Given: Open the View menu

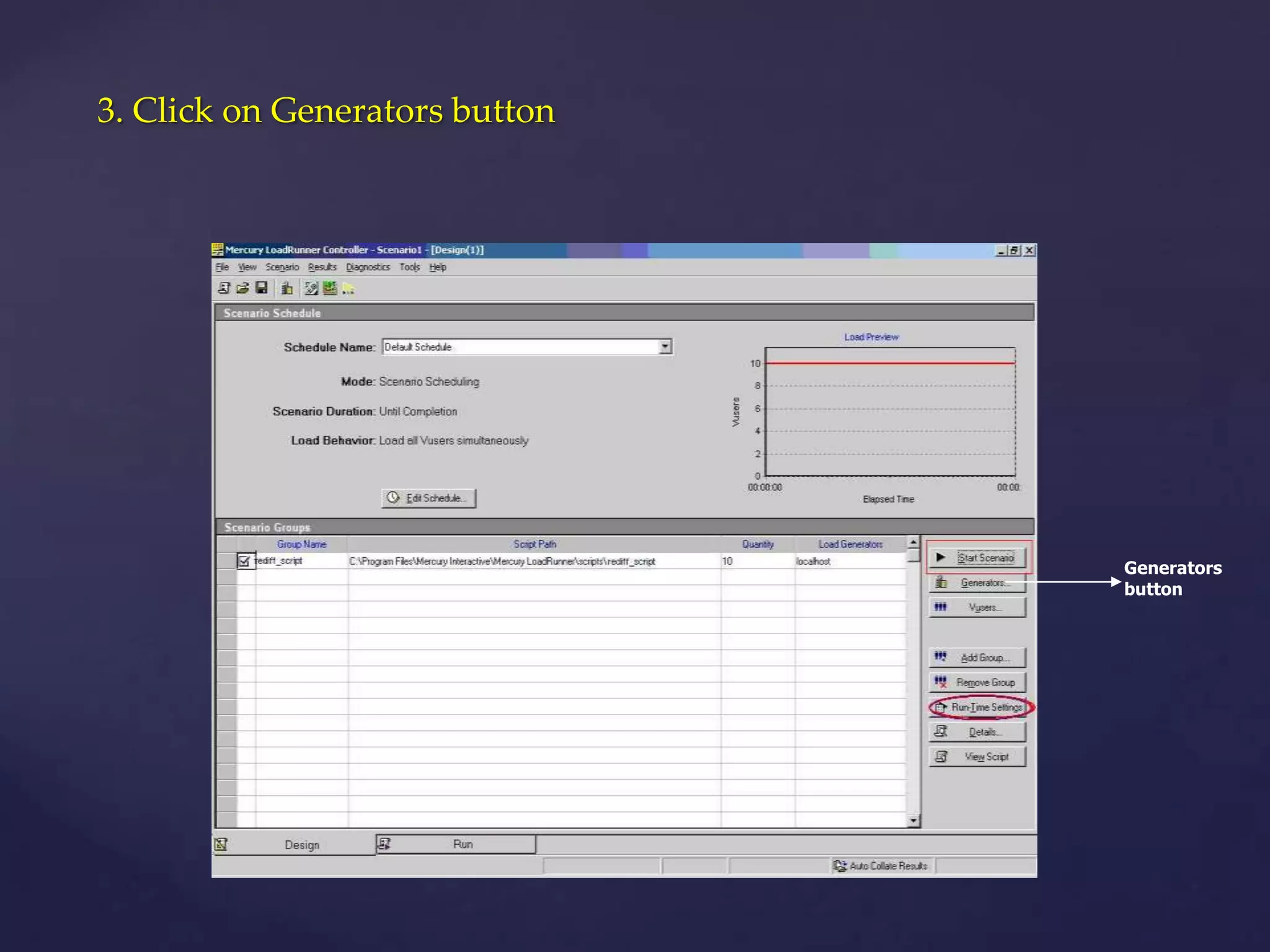Looking at the screenshot, I should [247, 267].
